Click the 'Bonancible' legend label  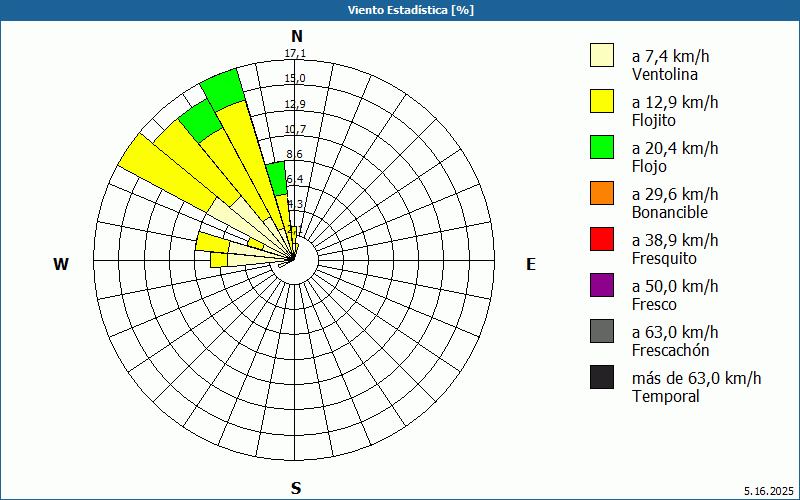[x=670, y=212]
